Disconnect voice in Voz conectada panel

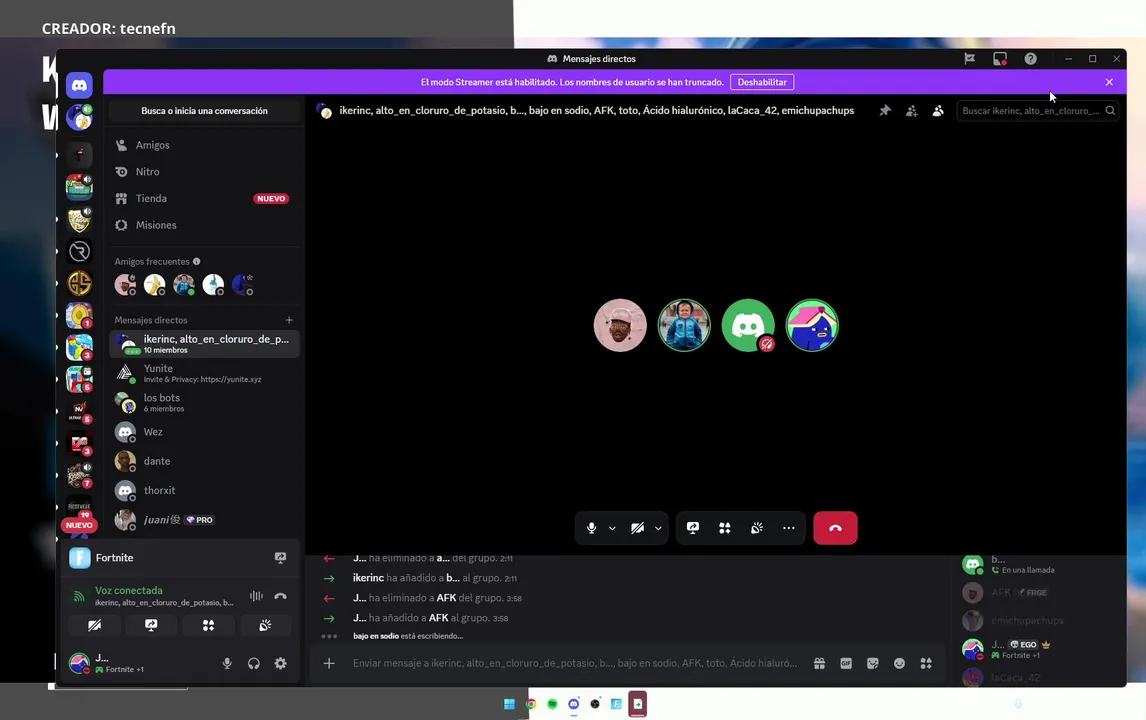281,596
